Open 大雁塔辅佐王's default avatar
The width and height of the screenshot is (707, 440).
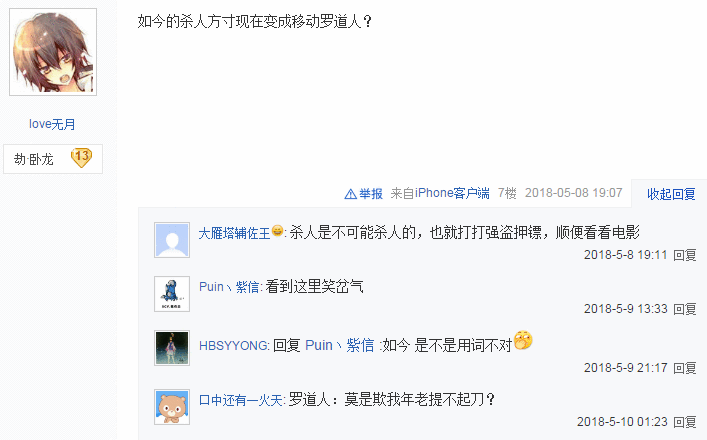(172, 240)
